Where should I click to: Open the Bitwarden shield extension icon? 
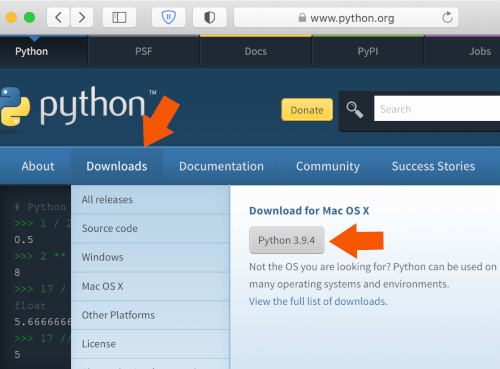(x=169, y=17)
